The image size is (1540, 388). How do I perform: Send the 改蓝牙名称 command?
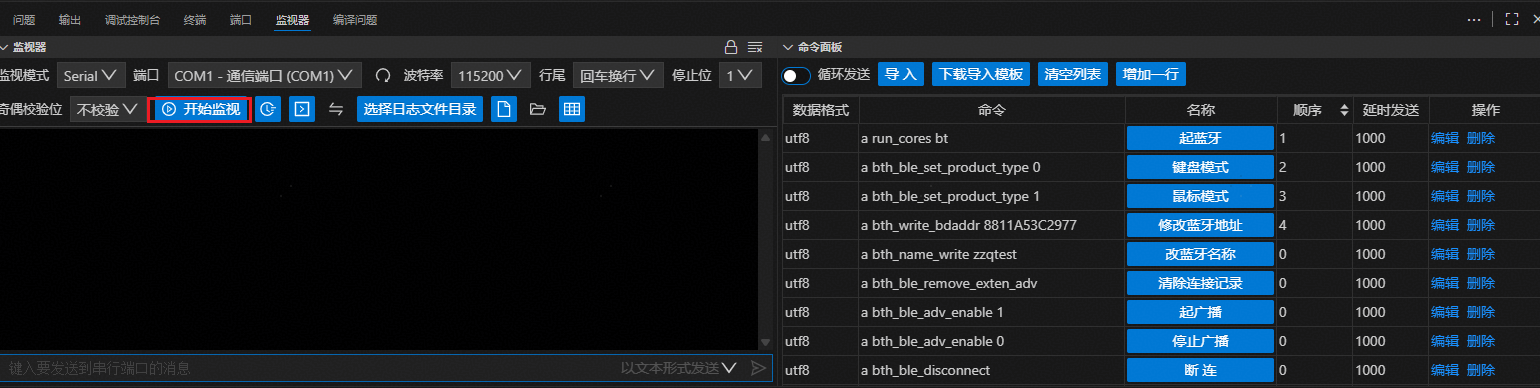click(1200, 254)
